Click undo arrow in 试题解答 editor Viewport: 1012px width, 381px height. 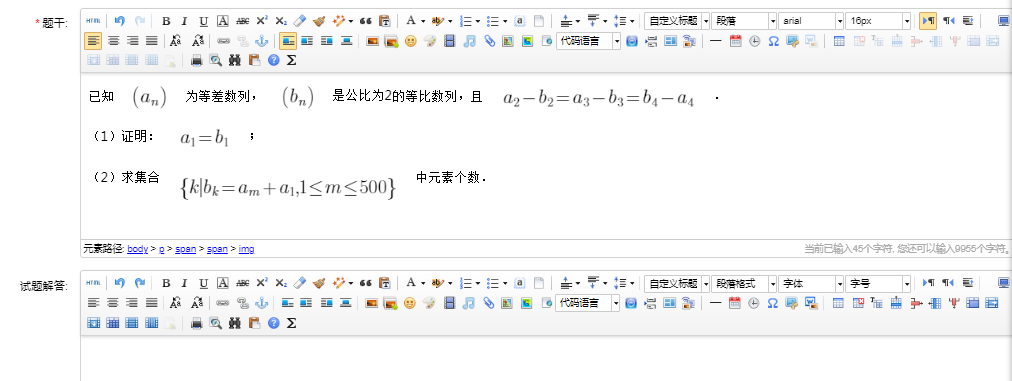click(119, 283)
